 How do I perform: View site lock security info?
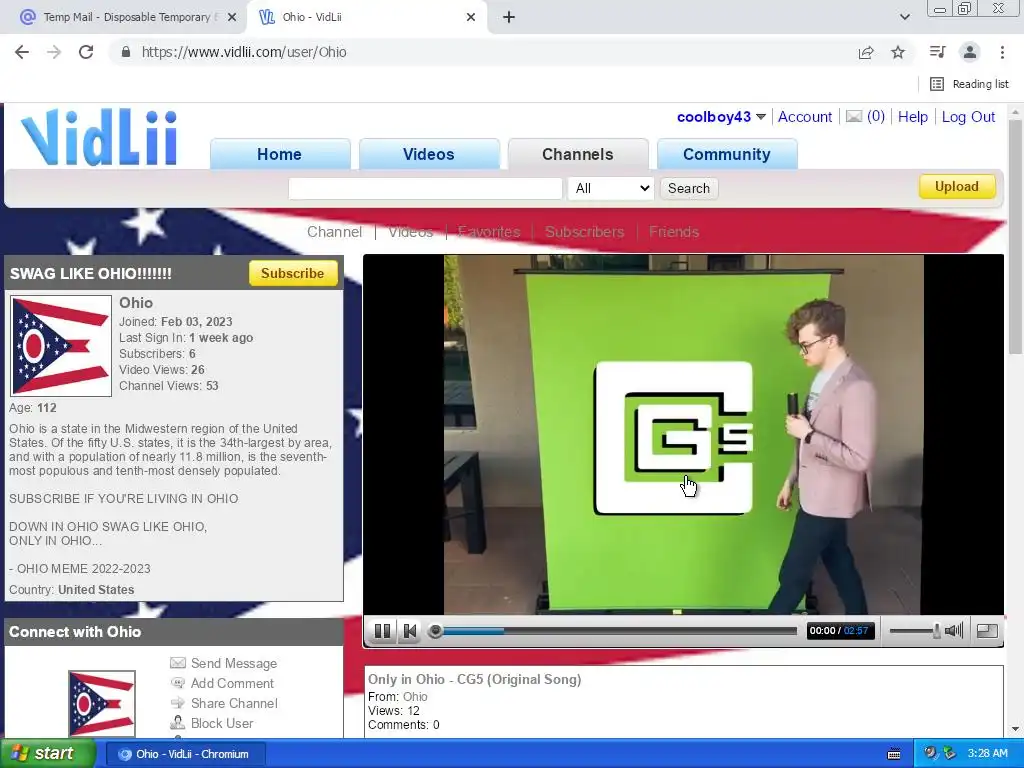(x=126, y=52)
